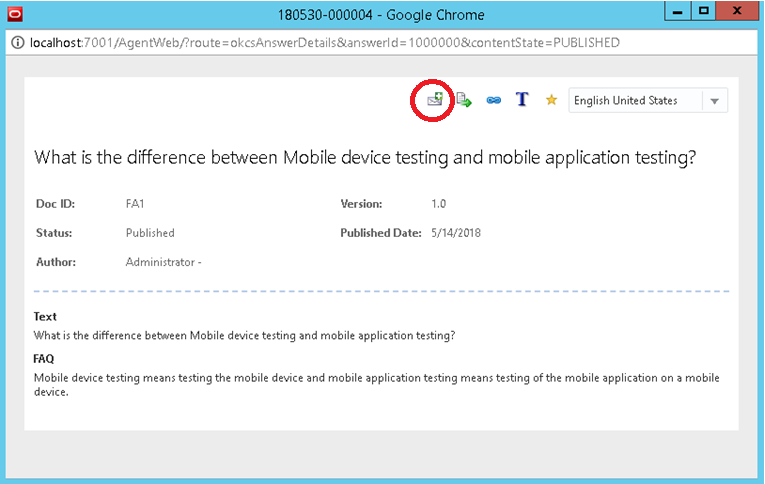Click the language dropdown arrow
The width and height of the screenshot is (765, 484).
tap(715, 101)
